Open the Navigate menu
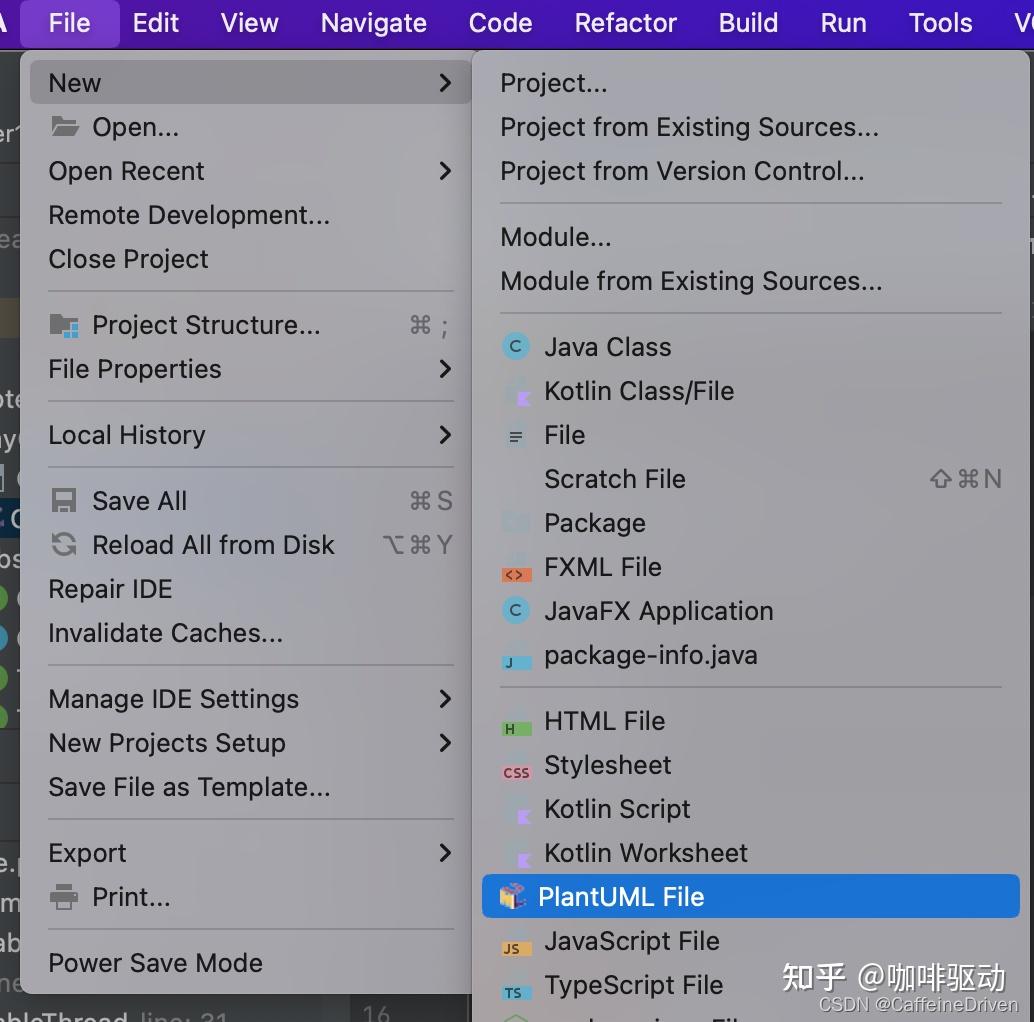1034x1022 pixels. [374, 23]
